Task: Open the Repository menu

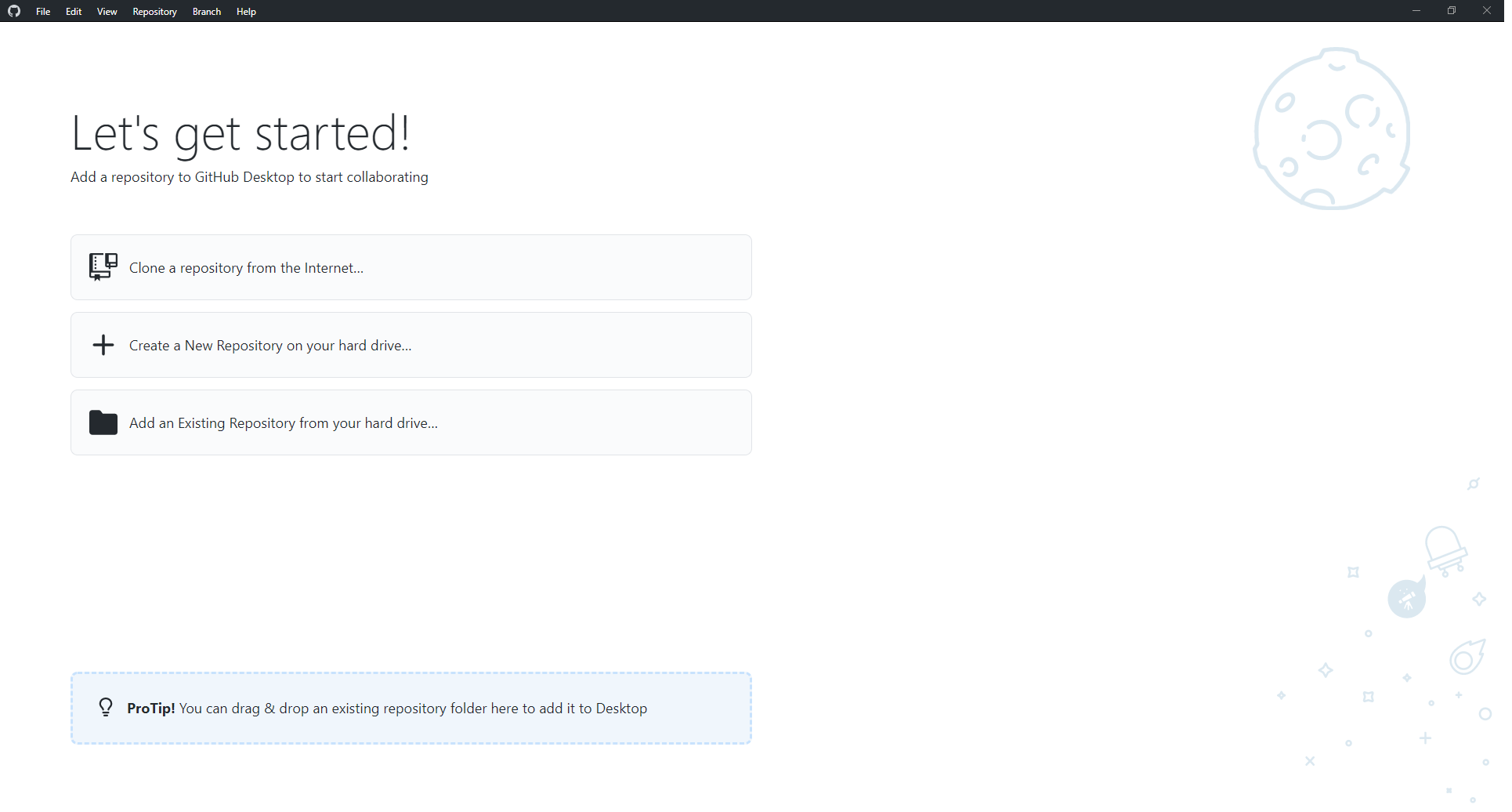Action: [x=155, y=12]
